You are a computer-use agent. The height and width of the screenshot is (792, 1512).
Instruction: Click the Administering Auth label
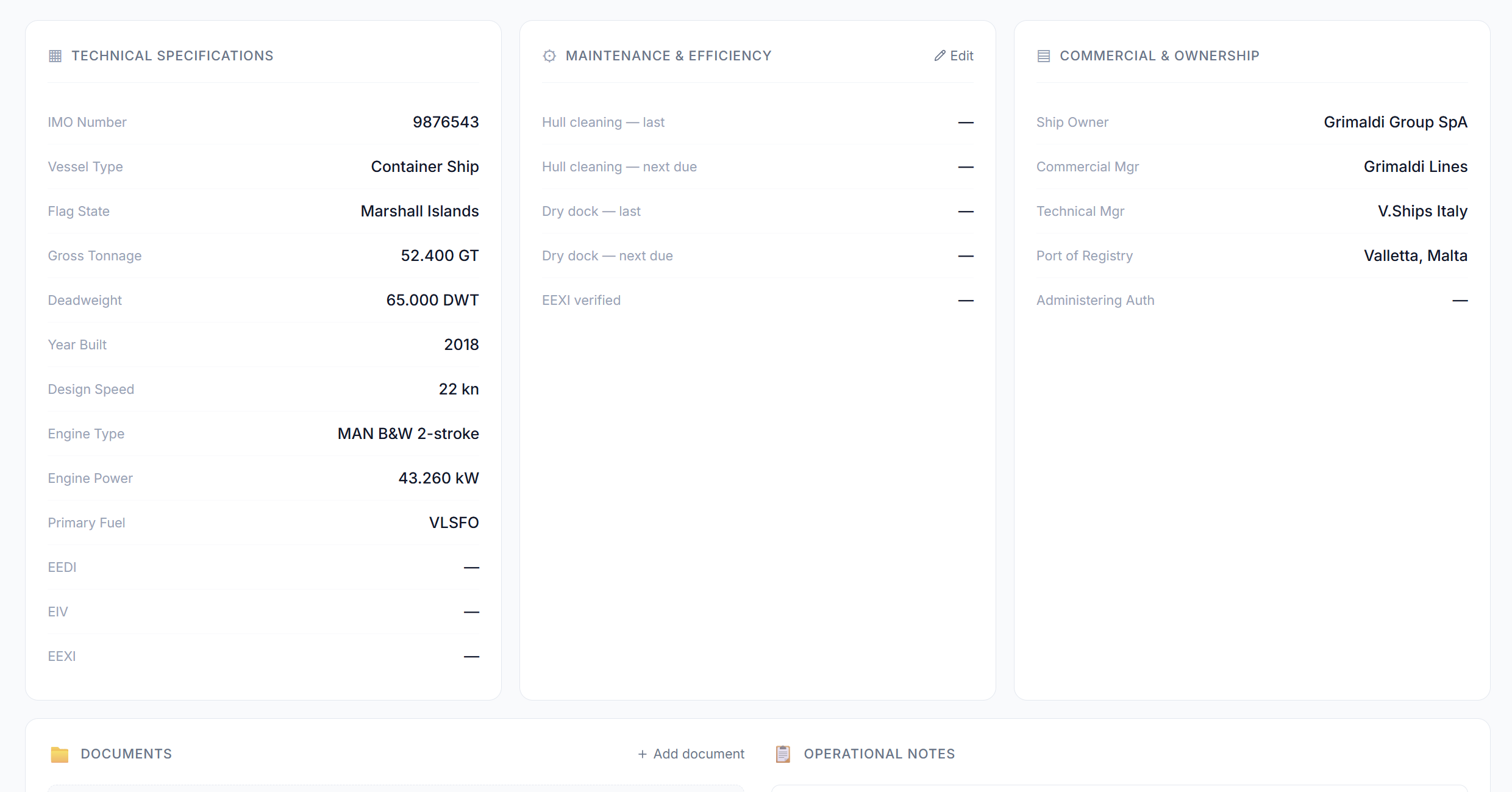tap(1096, 300)
